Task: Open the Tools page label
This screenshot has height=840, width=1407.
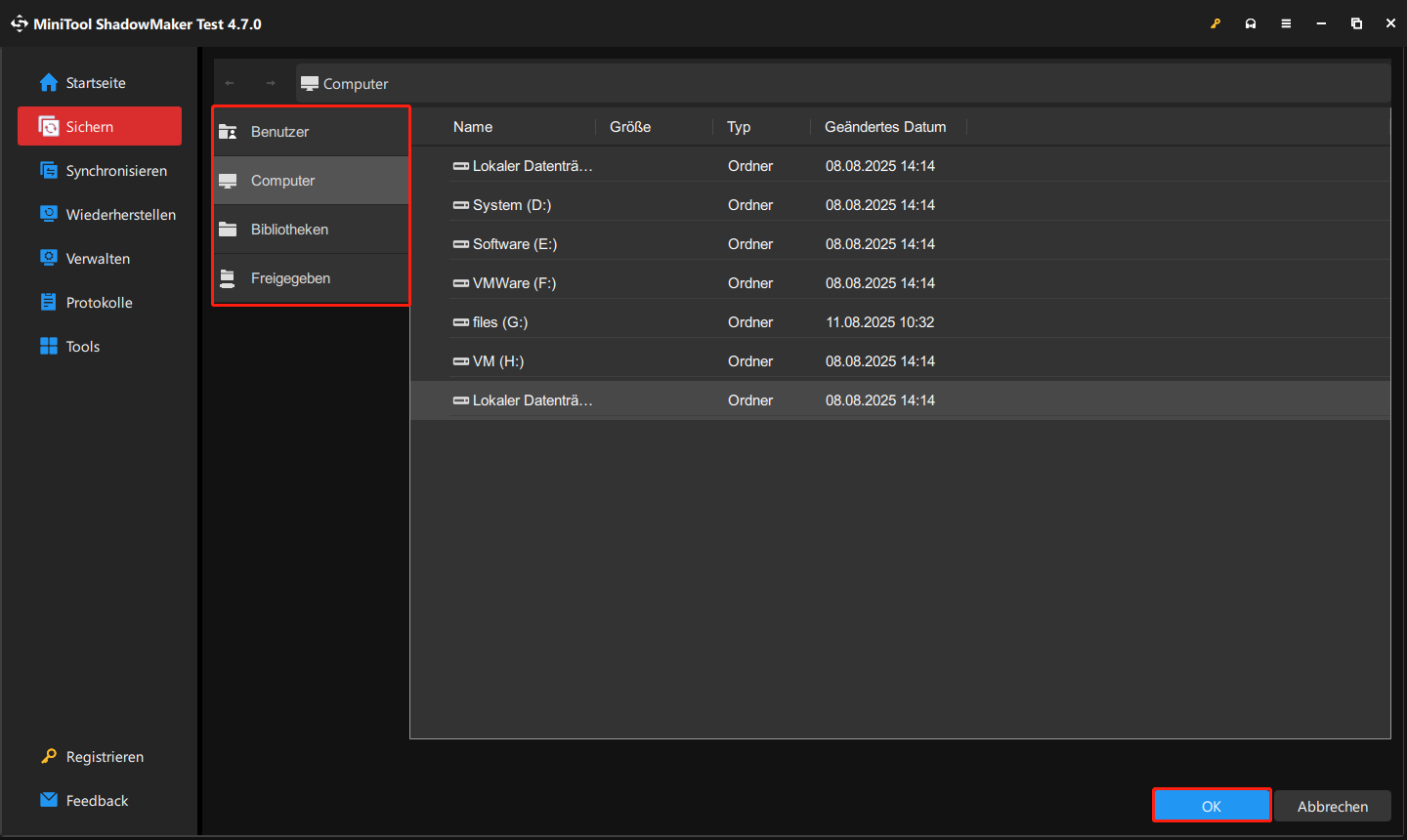Action: [x=83, y=347]
